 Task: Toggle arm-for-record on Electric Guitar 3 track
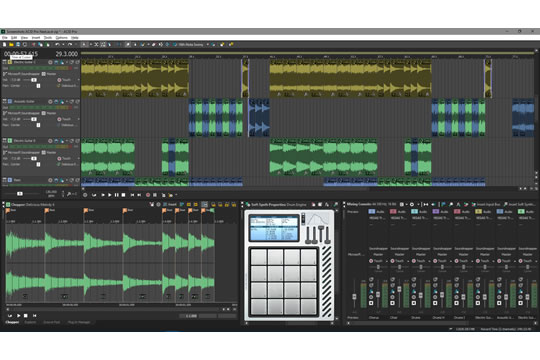click(x=50, y=141)
